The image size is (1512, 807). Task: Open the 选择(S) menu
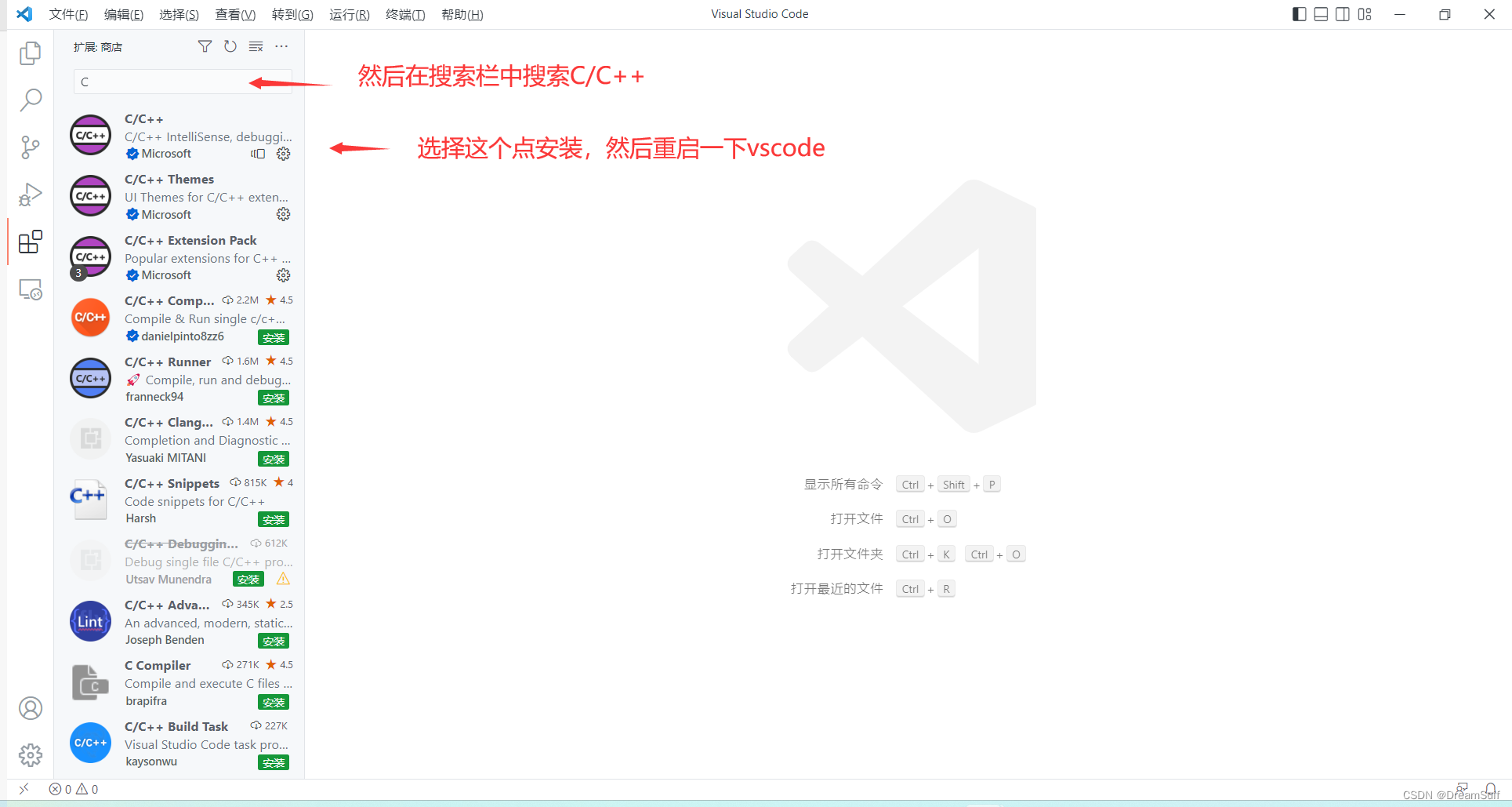pyautogui.click(x=179, y=14)
